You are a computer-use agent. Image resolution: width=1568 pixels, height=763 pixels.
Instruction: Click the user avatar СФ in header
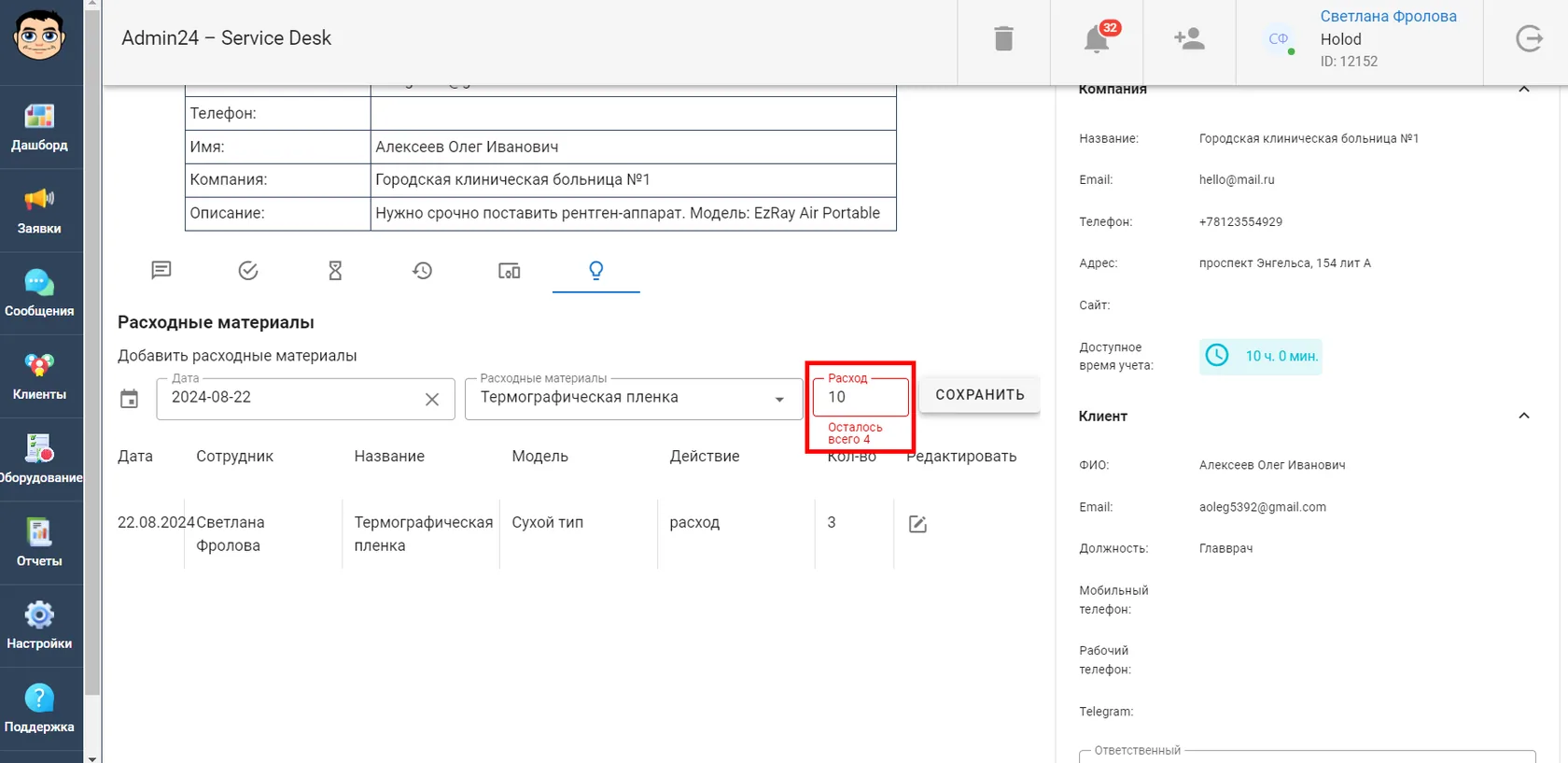tap(1279, 39)
